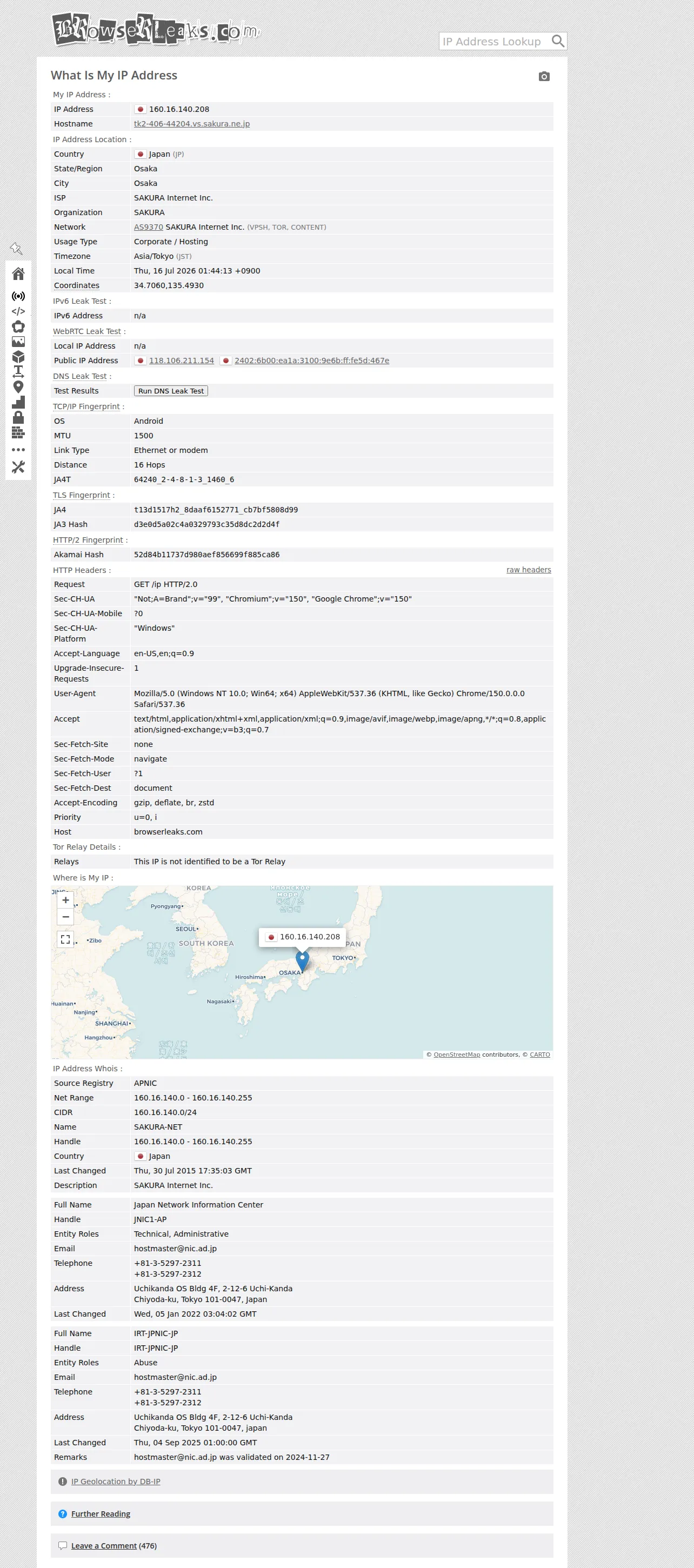Screen dimensions: 694x1568
Task: Open the JavaScript code-brackets sidebar icon
Action: pyautogui.click(x=18, y=312)
